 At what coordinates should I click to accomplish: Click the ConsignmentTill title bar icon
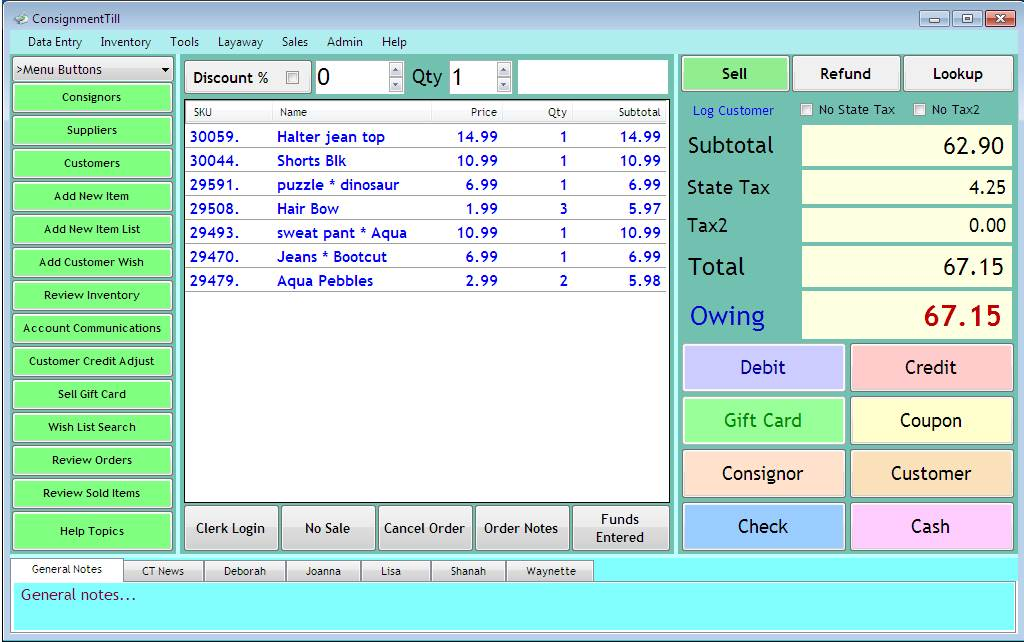(x=20, y=19)
